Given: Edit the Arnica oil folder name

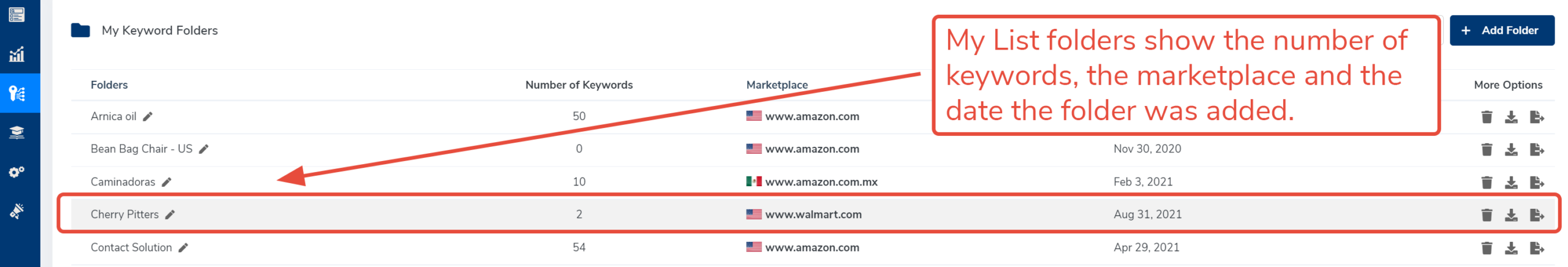Looking at the screenshot, I should [148, 116].
